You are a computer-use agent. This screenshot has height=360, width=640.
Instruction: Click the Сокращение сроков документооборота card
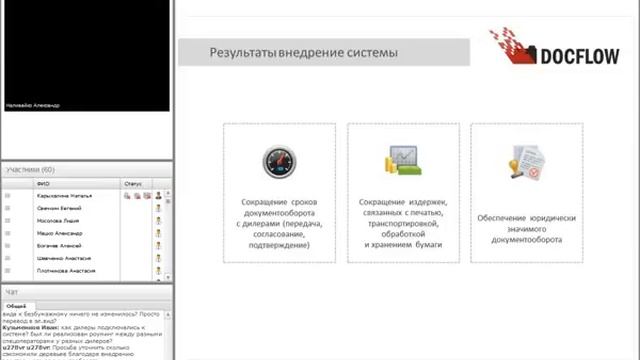point(279,193)
